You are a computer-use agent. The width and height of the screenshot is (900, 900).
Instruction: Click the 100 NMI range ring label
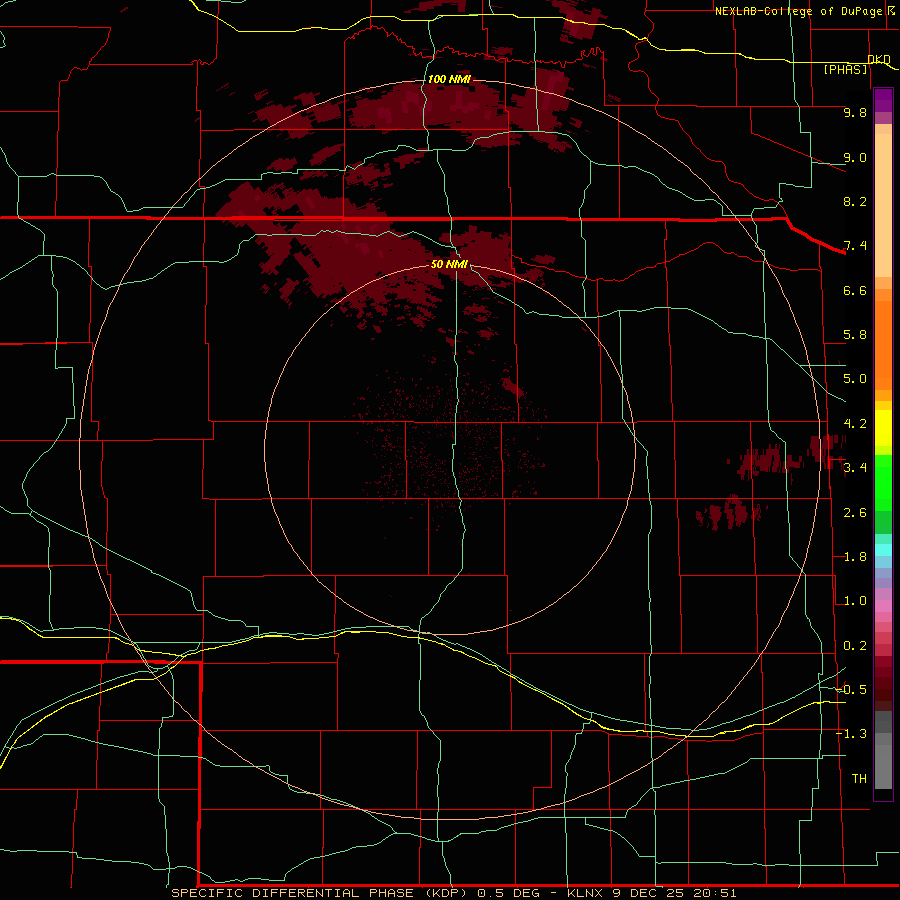click(449, 79)
